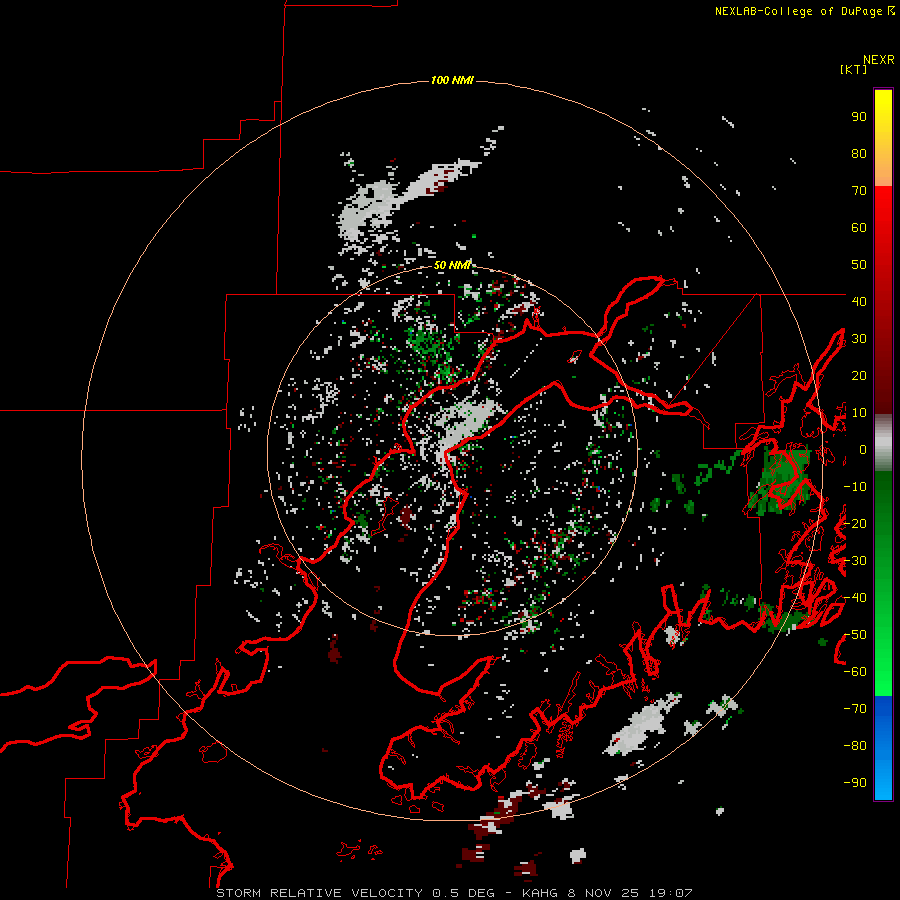Click the [KT] units label
The image size is (900, 900).
[x=853, y=69]
